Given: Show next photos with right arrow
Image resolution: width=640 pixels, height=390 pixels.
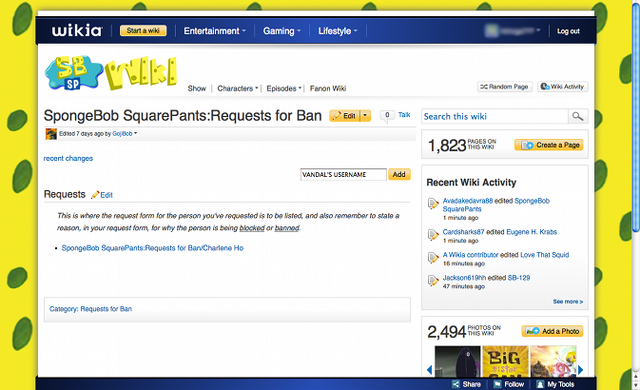Looking at the screenshot, I should (580, 370).
